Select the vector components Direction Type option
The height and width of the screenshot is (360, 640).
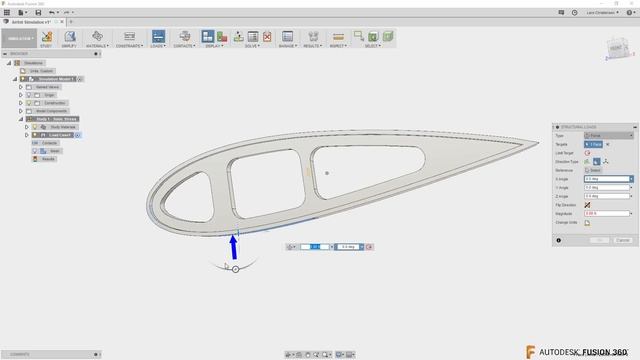606,162
